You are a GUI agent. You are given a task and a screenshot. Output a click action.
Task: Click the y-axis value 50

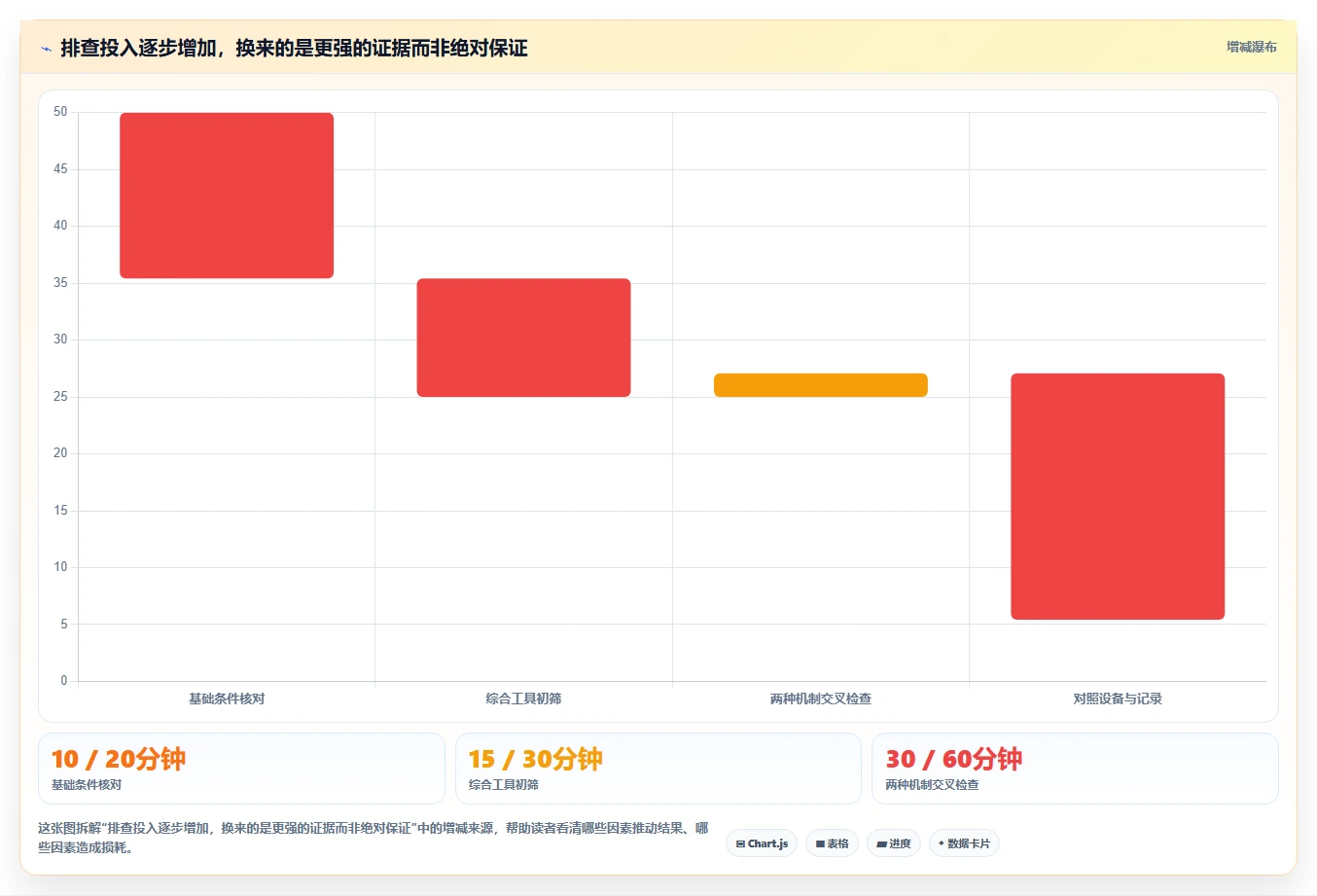pyautogui.click(x=60, y=112)
